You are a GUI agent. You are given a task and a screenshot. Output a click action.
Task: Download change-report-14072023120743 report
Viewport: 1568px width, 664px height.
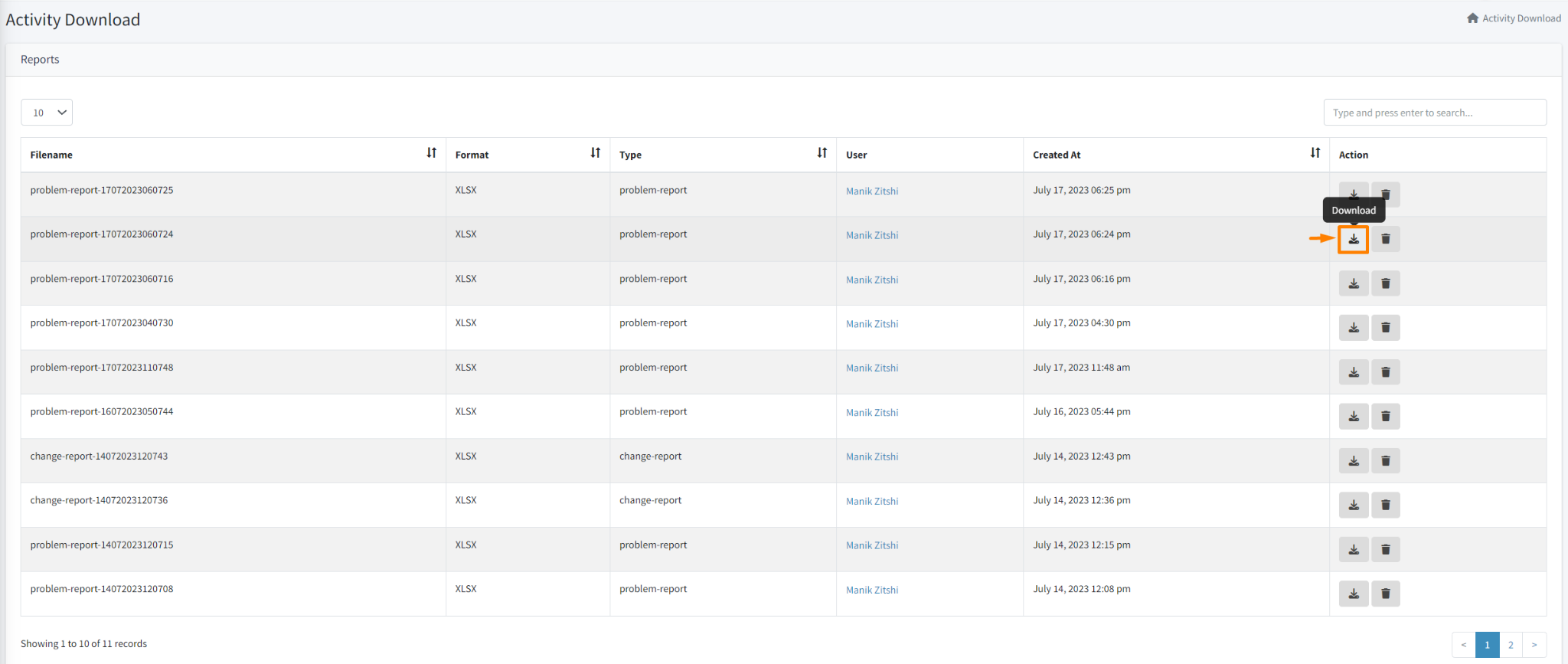(1354, 461)
